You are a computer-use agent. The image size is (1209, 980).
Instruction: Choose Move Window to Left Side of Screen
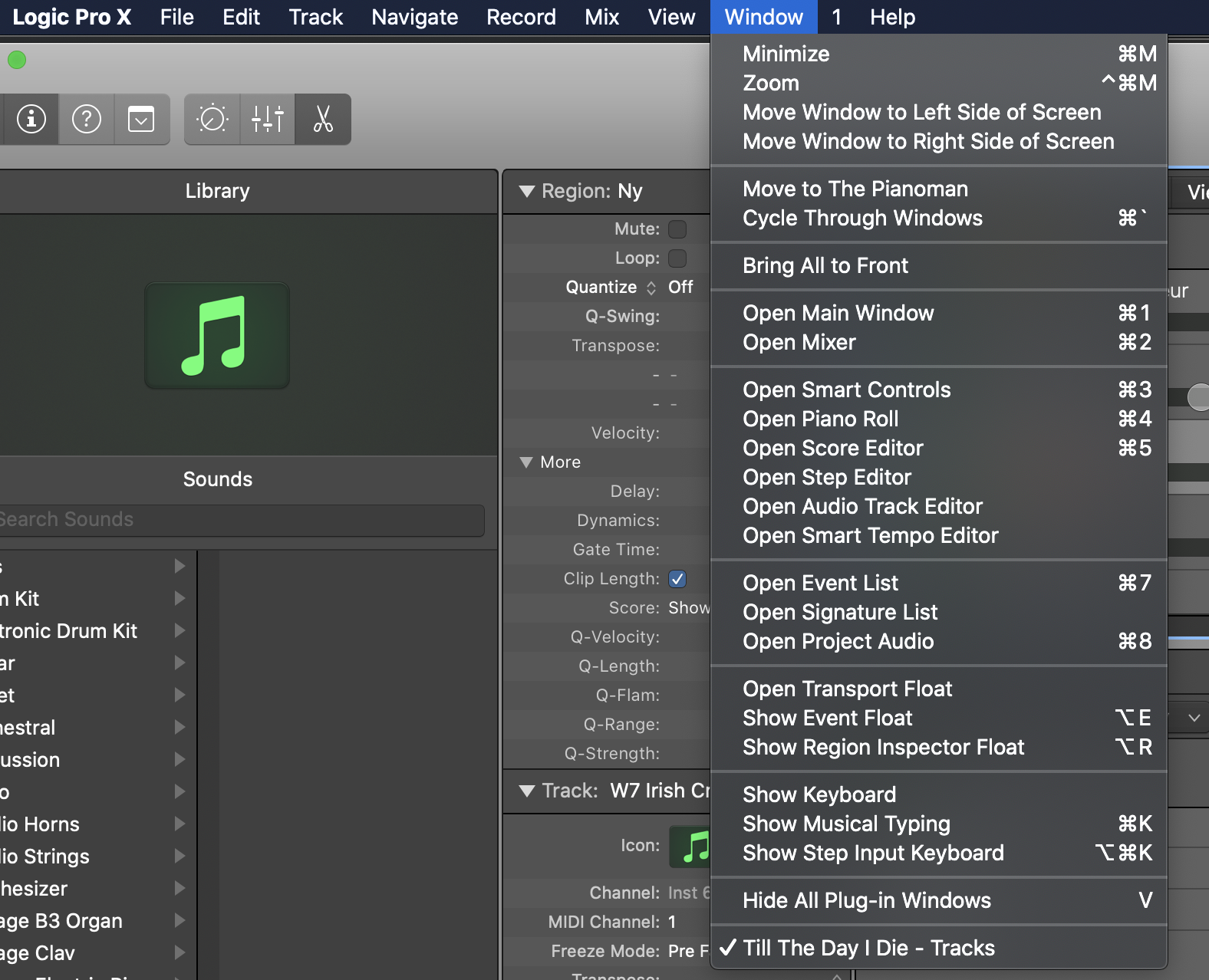[x=939, y=112]
